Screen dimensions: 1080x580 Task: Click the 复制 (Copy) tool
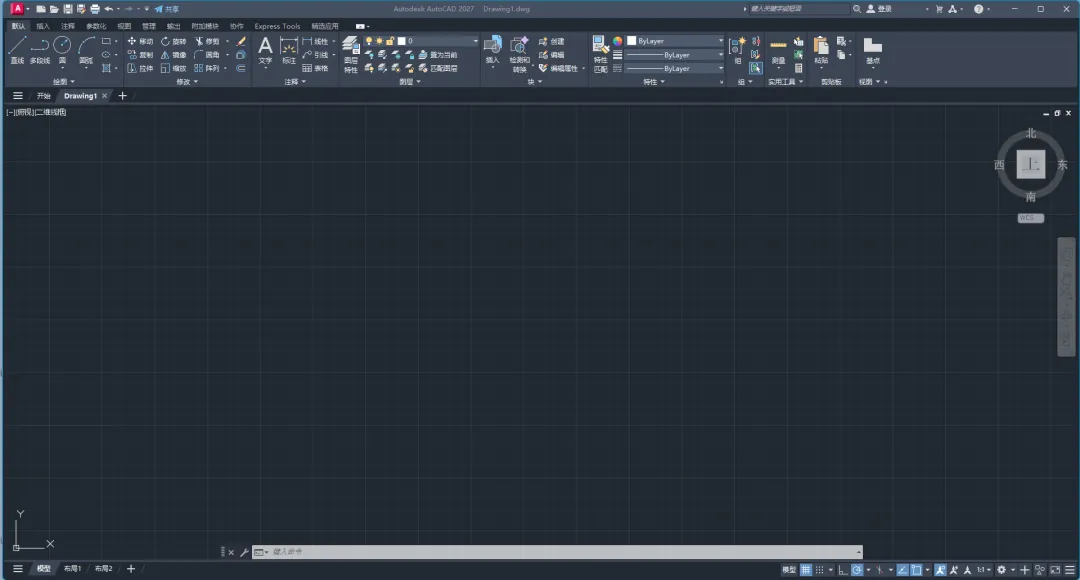pyautogui.click(x=140, y=54)
